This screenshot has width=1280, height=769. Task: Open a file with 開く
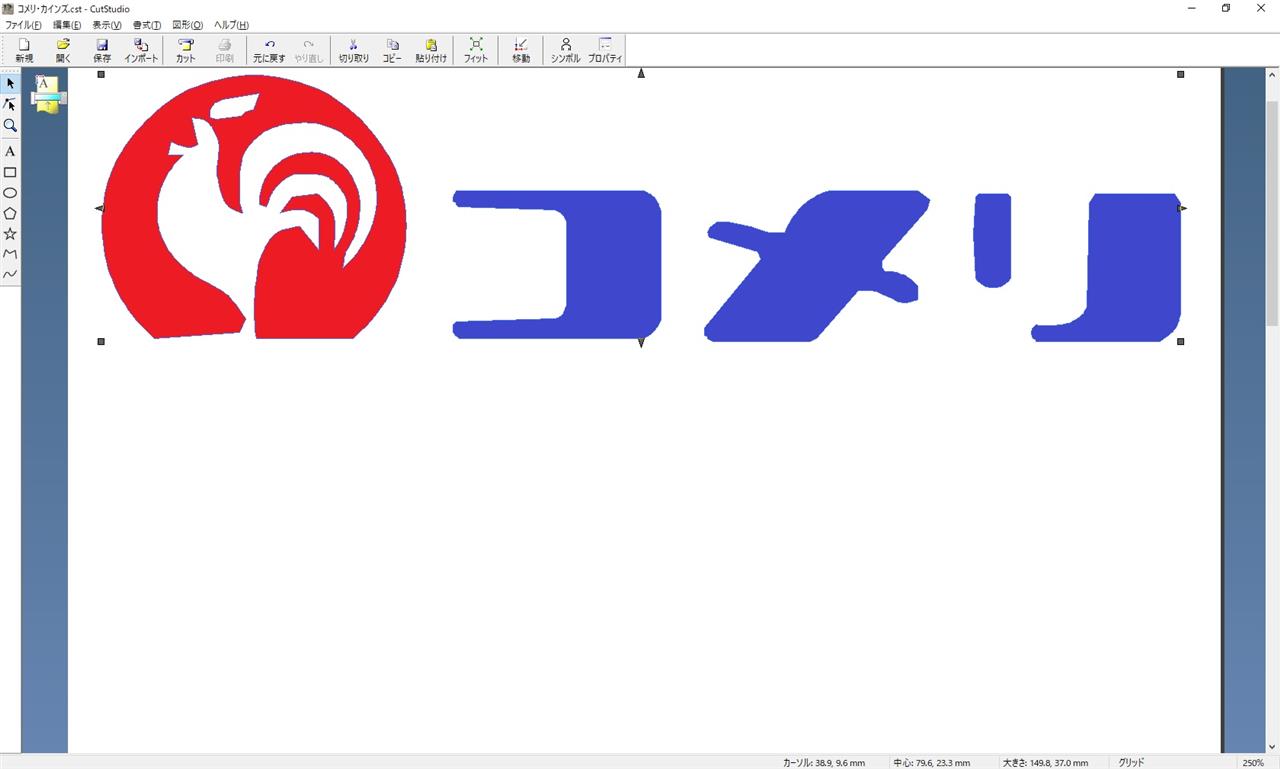[63, 50]
